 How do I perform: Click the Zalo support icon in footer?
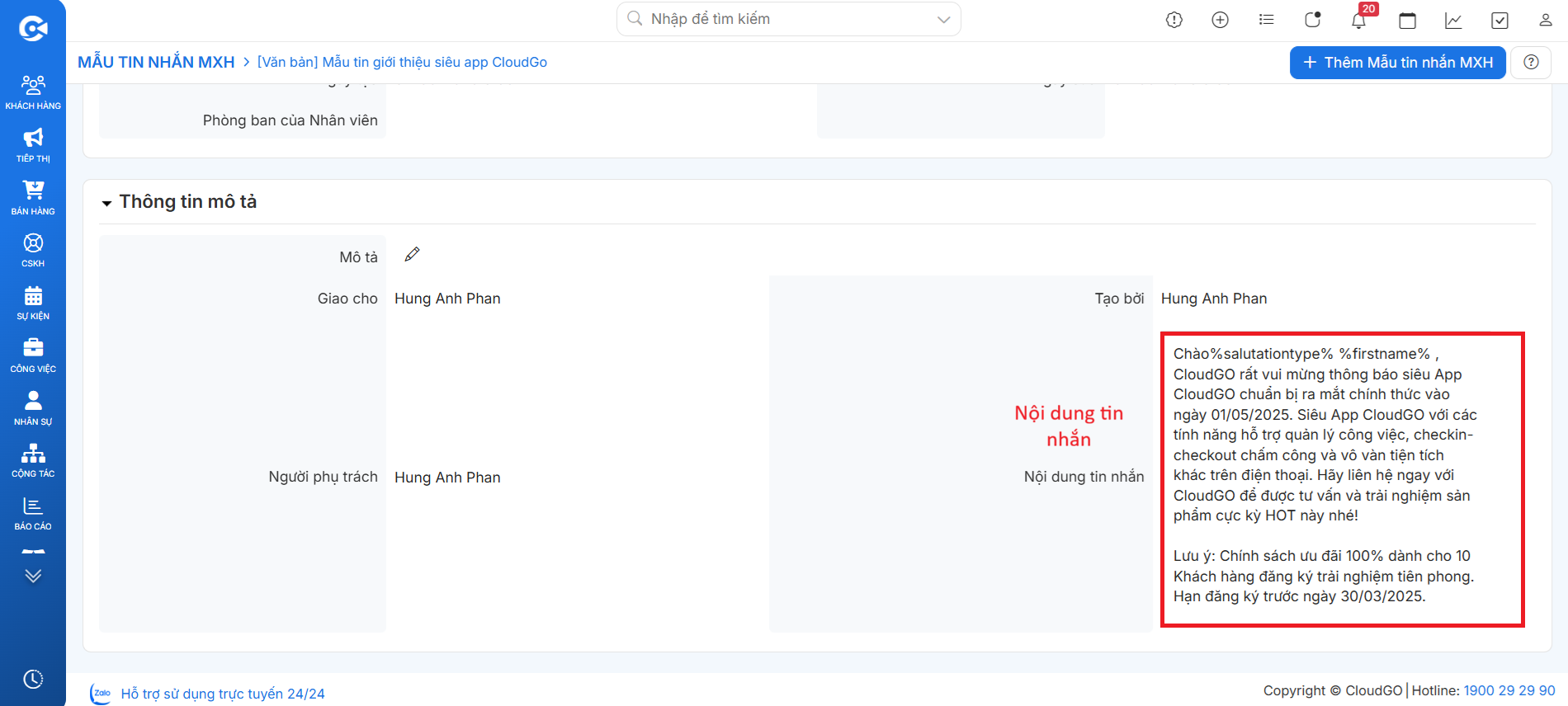102,694
